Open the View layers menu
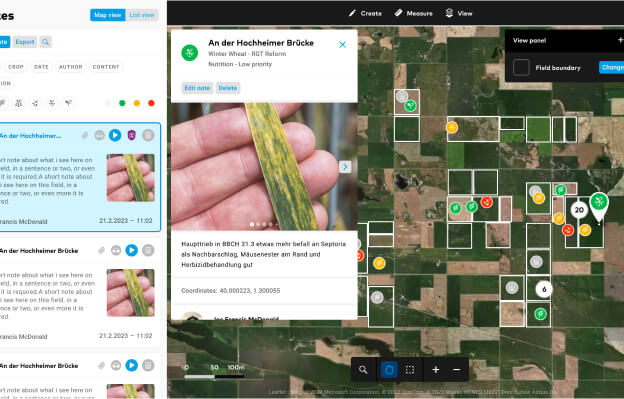Viewport: 624px width, 399px height. [459, 13]
